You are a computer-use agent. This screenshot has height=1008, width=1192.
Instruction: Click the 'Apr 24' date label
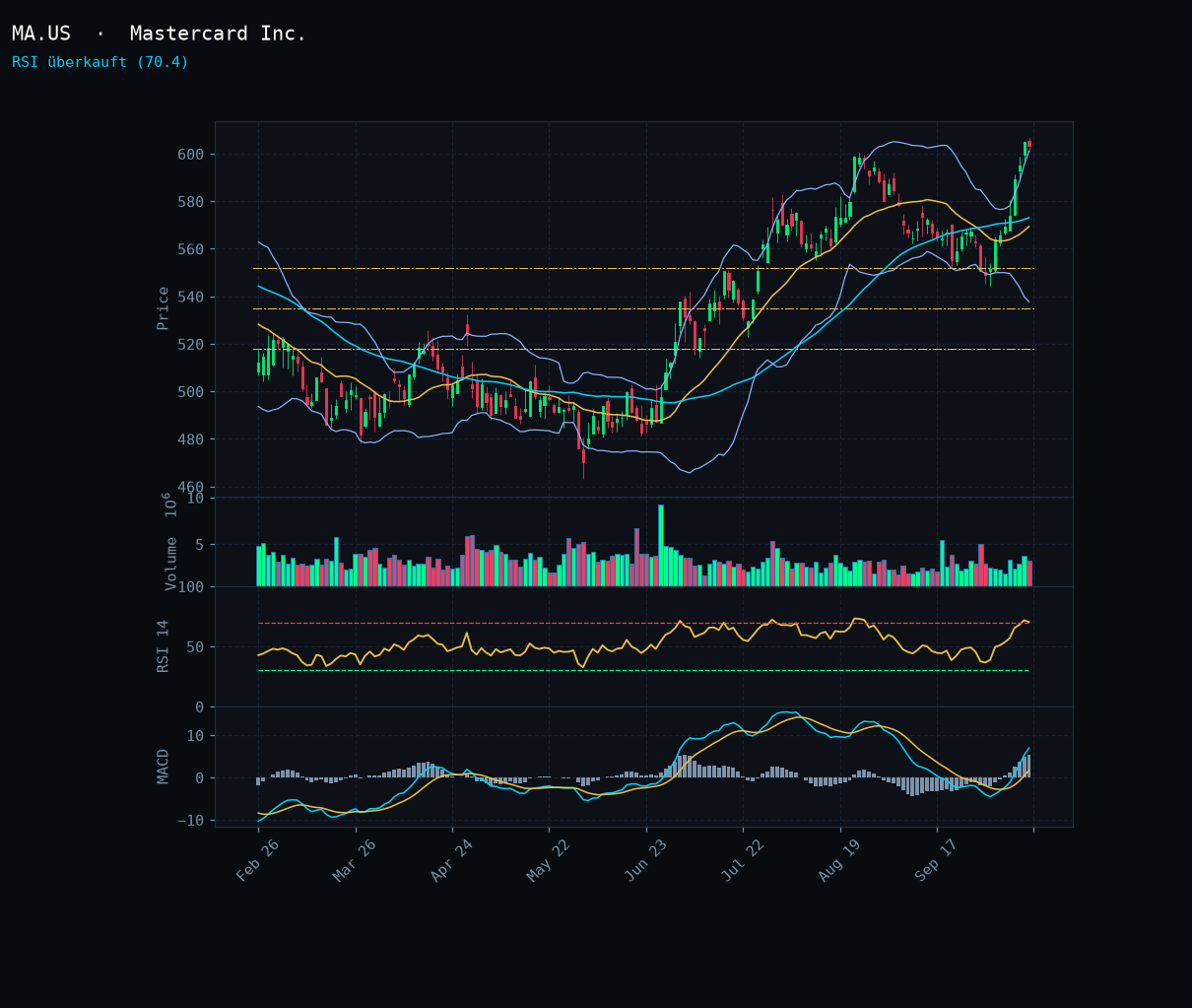coord(451,860)
